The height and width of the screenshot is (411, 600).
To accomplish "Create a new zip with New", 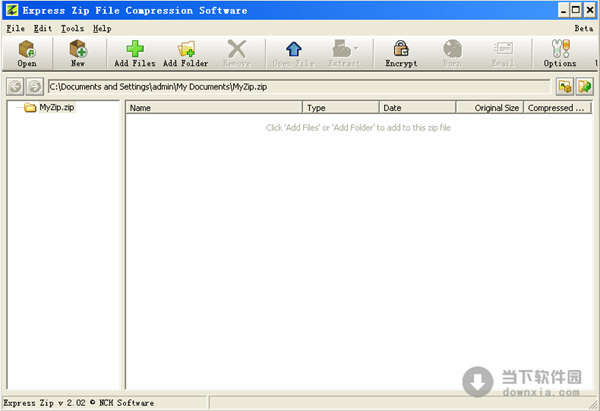I will click(78, 53).
